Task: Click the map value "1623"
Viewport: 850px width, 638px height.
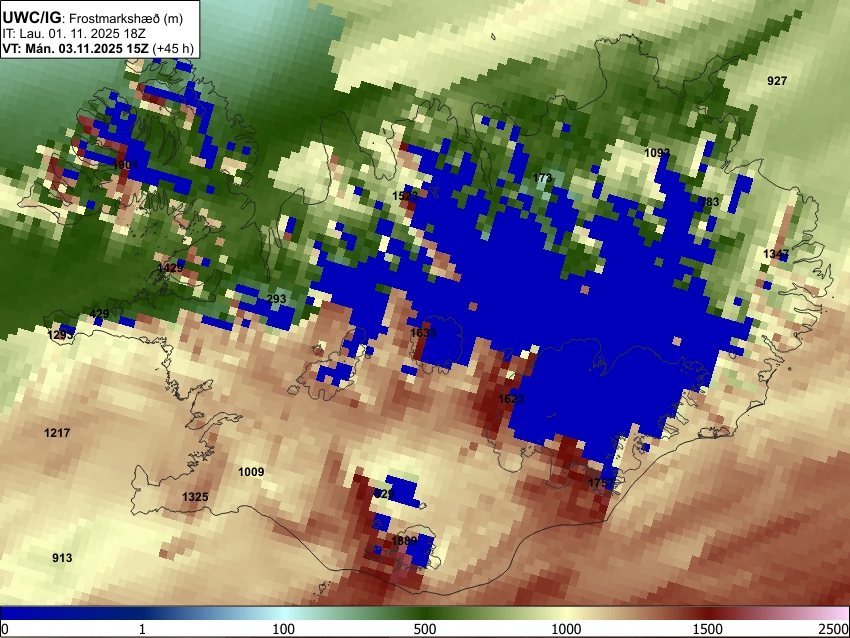Action: [511, 399]
